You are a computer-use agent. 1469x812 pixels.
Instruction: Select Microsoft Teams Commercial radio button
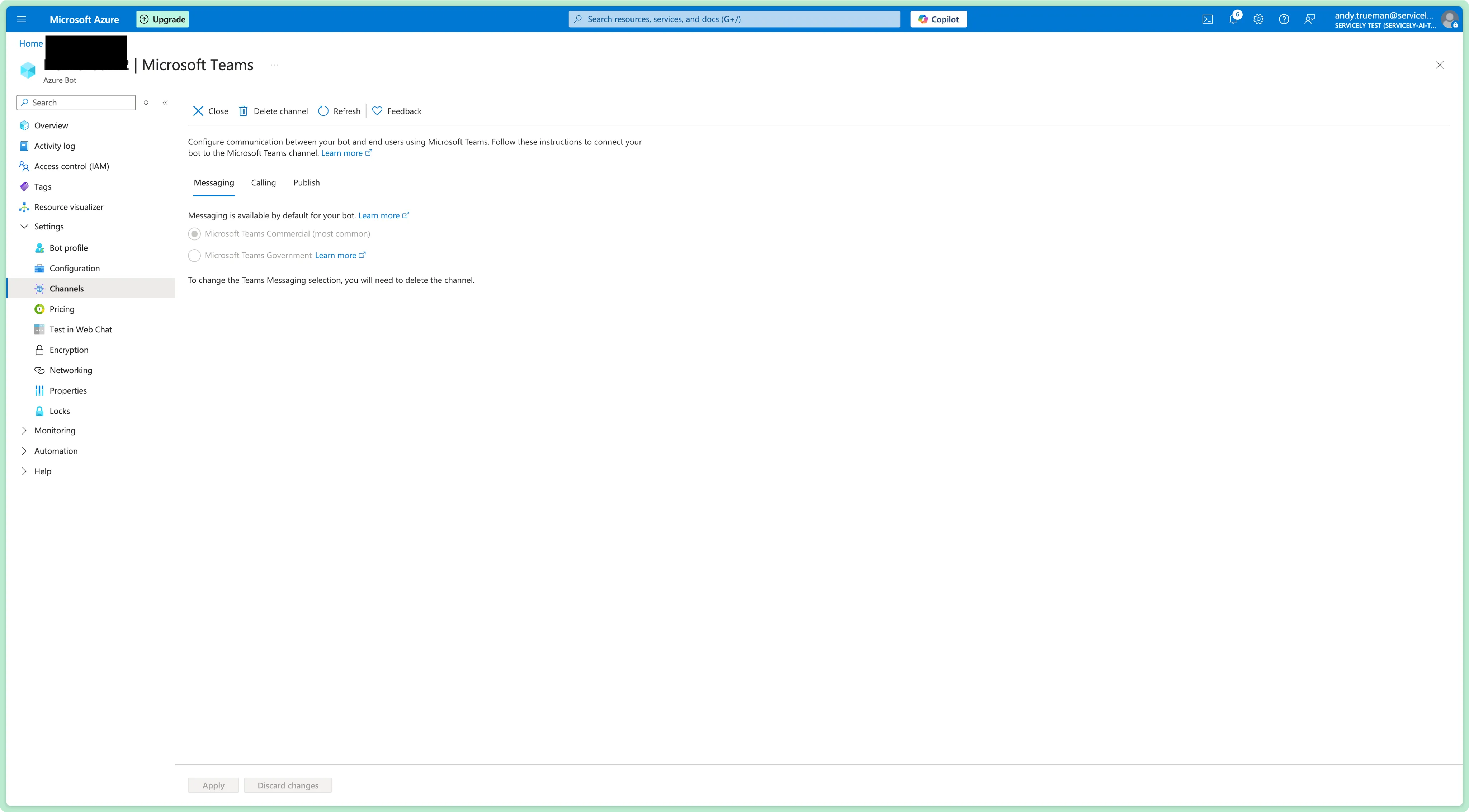tap(194, 234)
